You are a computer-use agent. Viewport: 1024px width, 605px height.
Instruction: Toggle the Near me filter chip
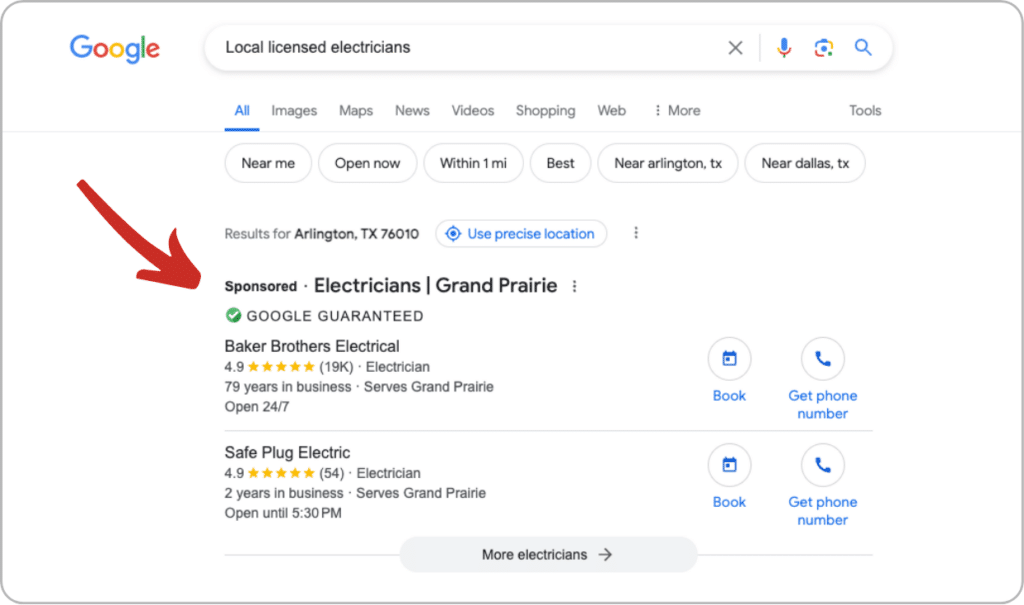tap(268, 163)
